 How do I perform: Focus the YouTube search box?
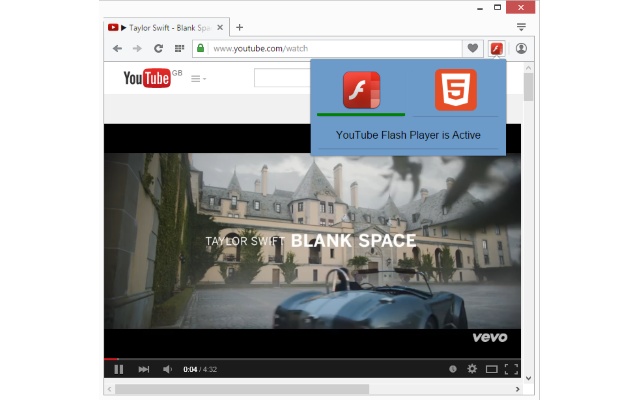pos(282,78)
